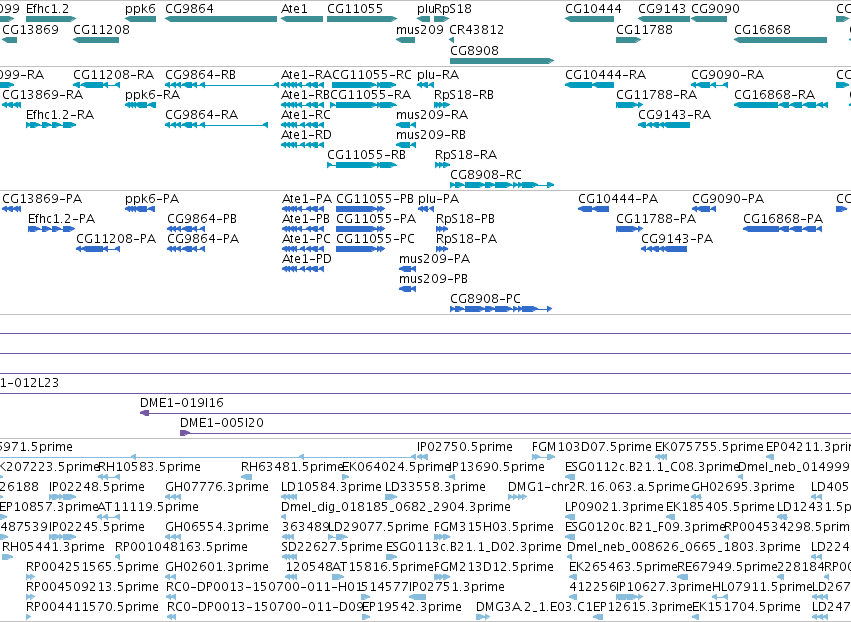The image size is (851, 622).
Task: Click the RP004509213.5prime EST label
Action: pyautogui.click(x=92, y=587)
